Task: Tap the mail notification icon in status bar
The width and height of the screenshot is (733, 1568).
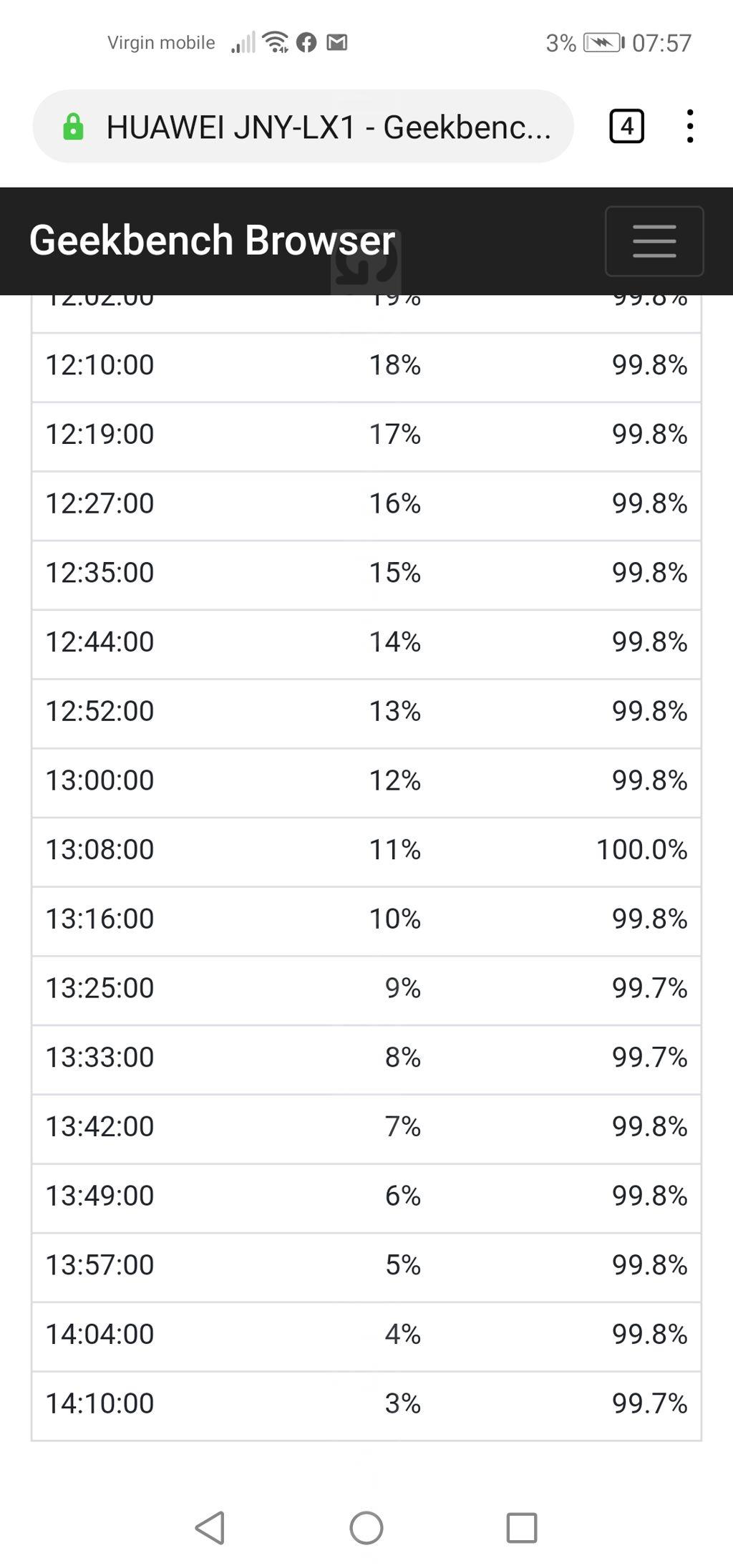Action: [337, 43]
